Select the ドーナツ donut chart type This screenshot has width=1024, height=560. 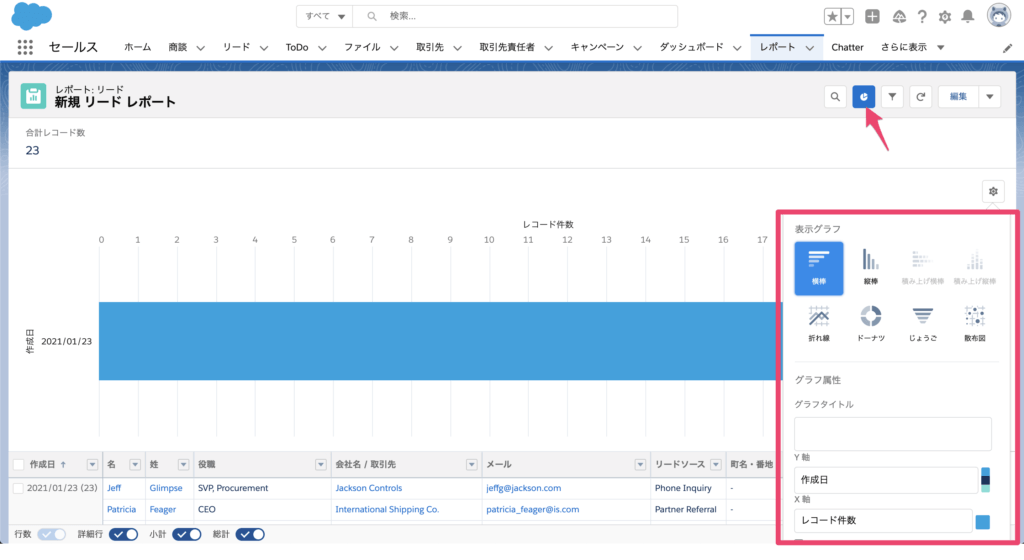[870, 324]
